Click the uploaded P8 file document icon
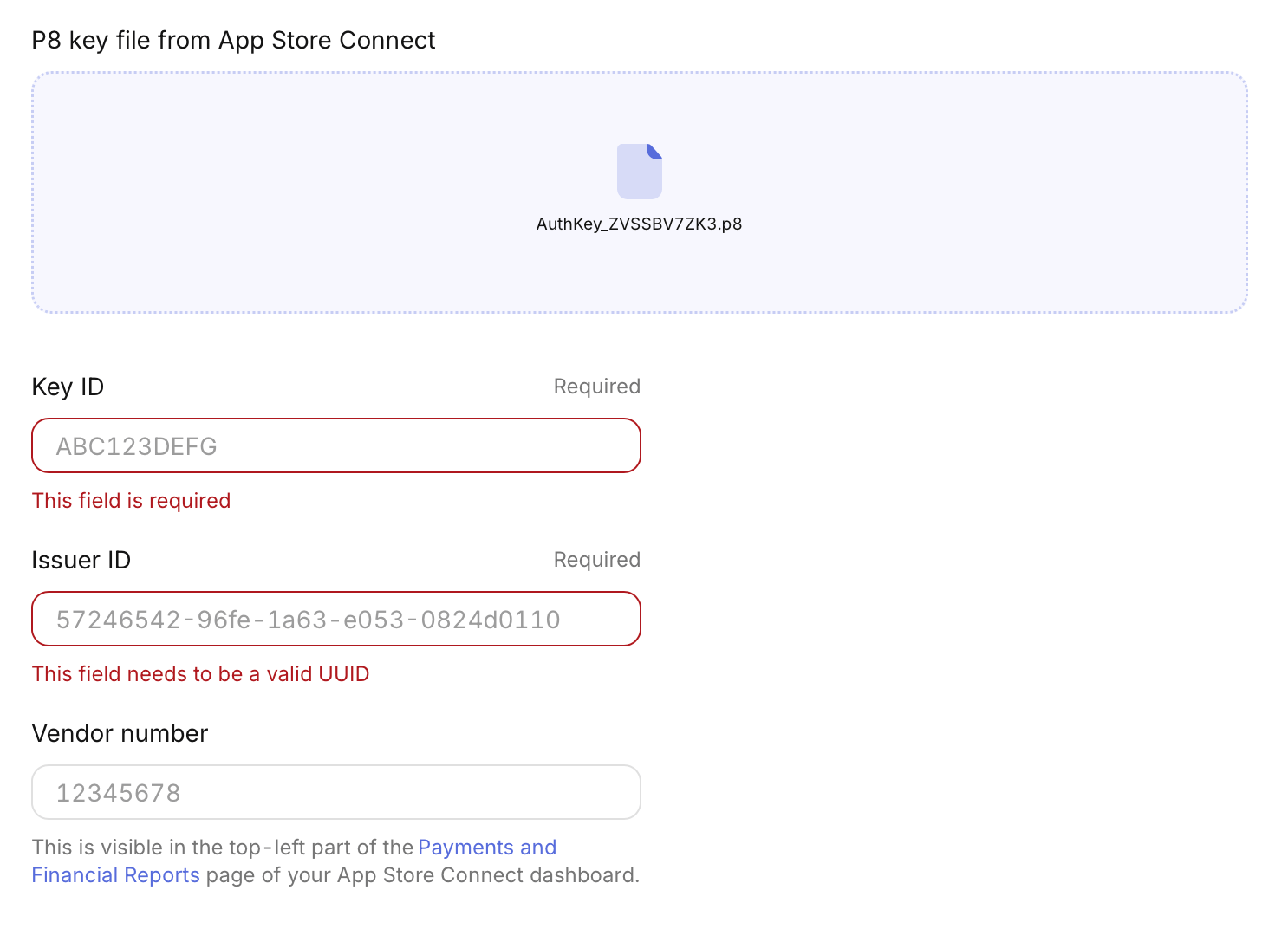Screen dimensions: 1288x929 point(640,171)
